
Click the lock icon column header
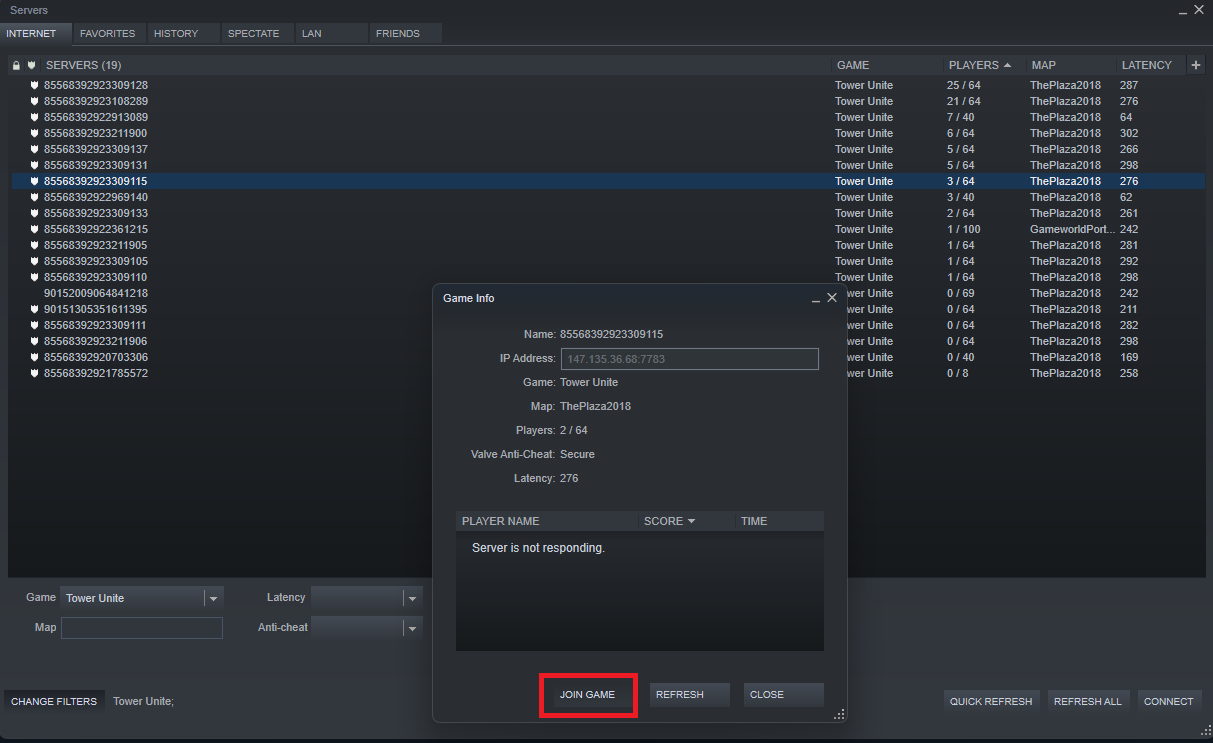tap(16, 65)
